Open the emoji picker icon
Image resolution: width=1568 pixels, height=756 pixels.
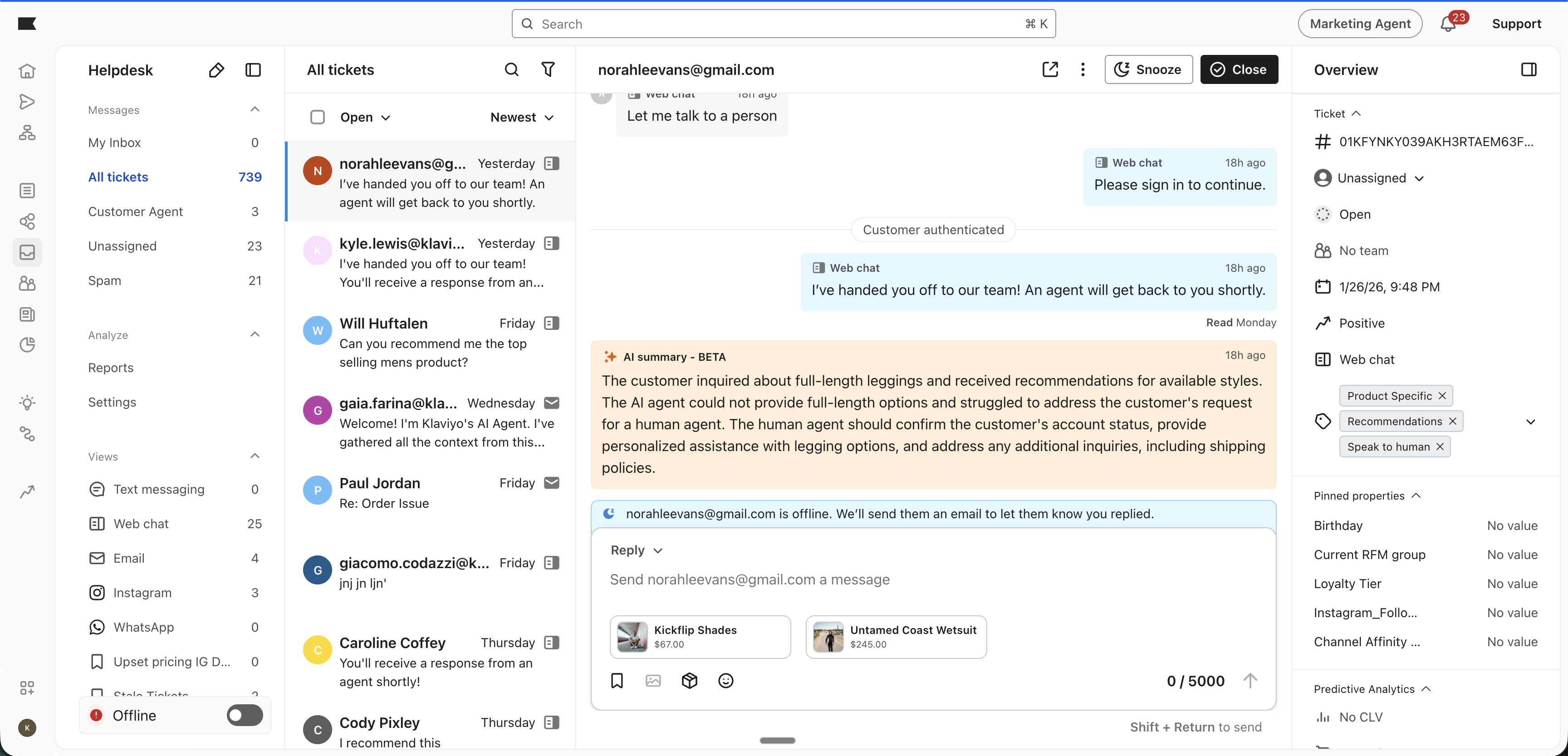tap(725, 681)
